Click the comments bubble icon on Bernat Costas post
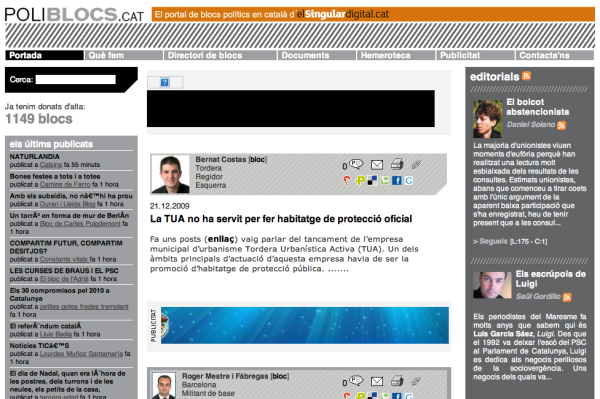This screenshot has width=600, height=399. [x=356, y=164]
